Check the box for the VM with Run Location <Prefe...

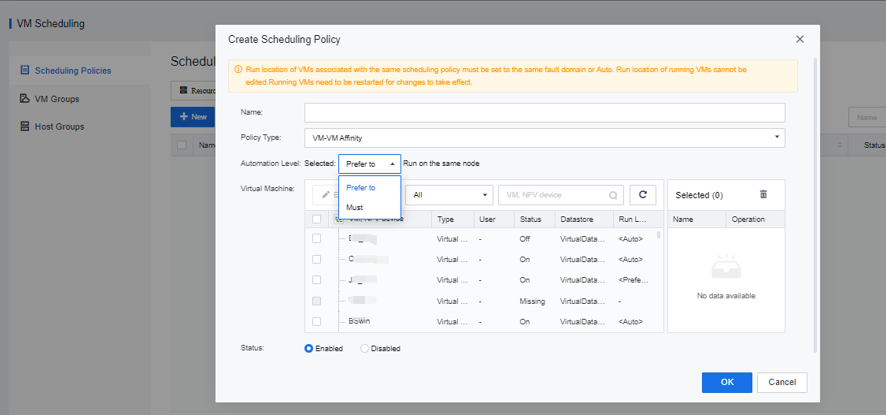316,280
